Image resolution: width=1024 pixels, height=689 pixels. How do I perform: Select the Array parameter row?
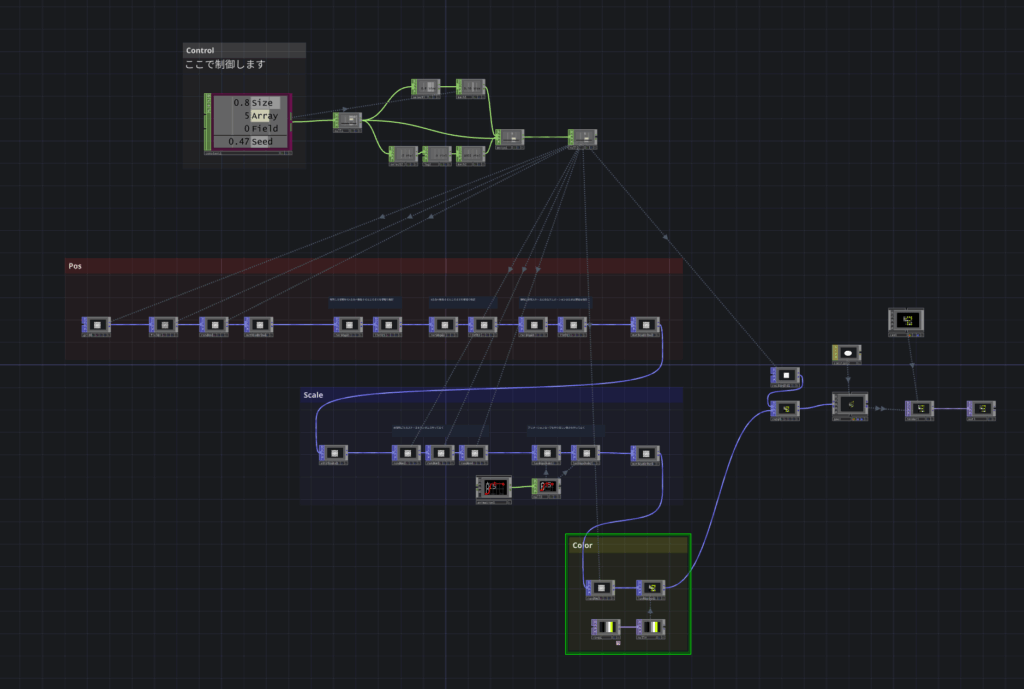249,116
